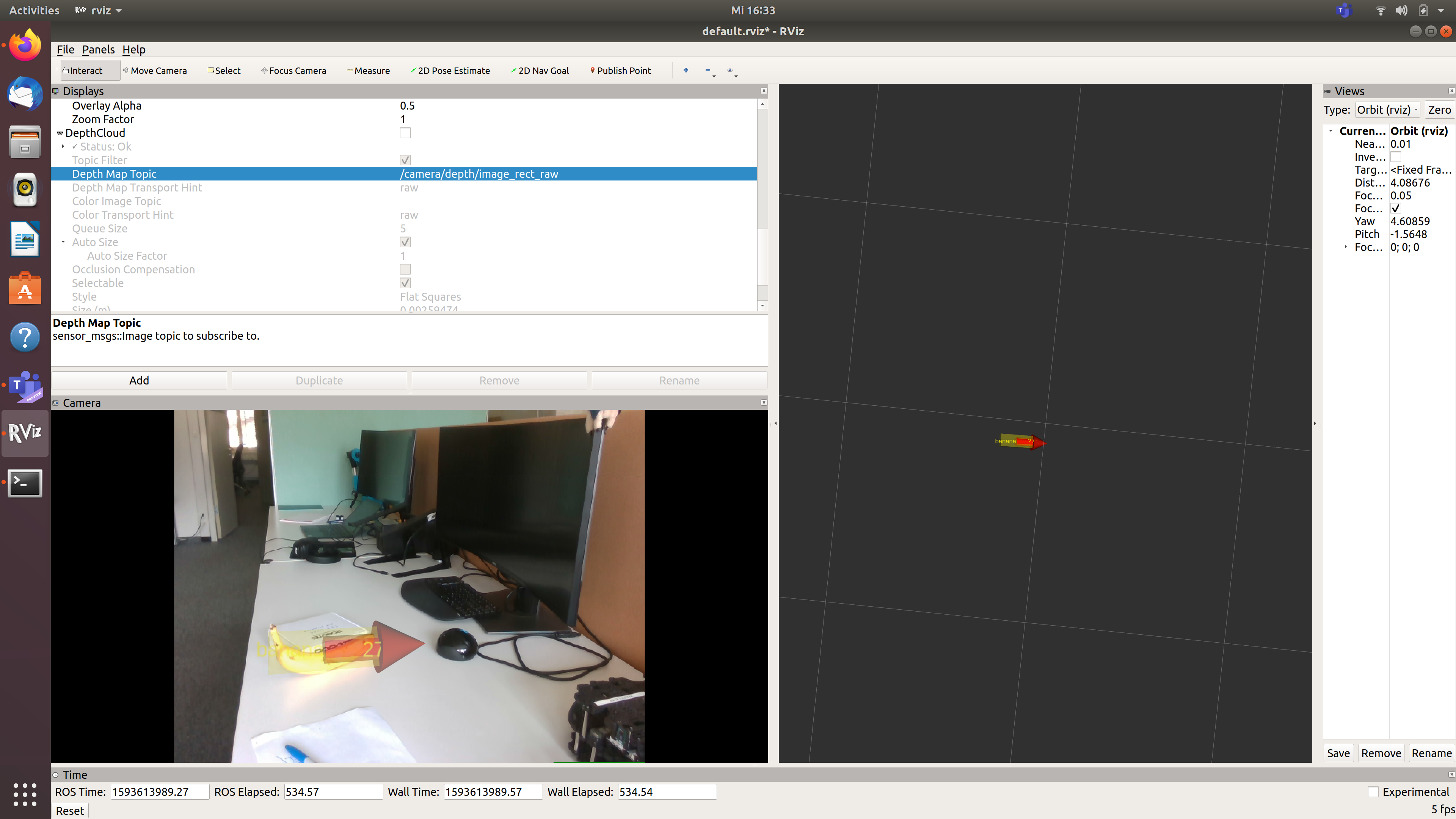Toggle Occlusion Compensation on
Screen dimensions: 1456x819
click(x=405, y=270)
